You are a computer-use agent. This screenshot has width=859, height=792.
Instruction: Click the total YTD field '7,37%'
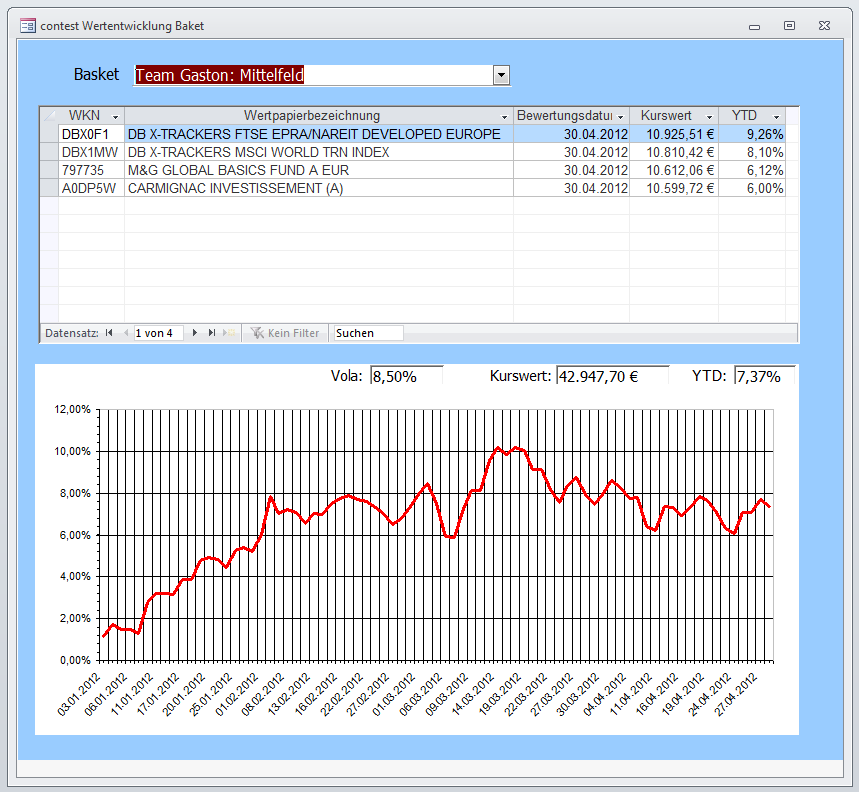click(764, 376)
